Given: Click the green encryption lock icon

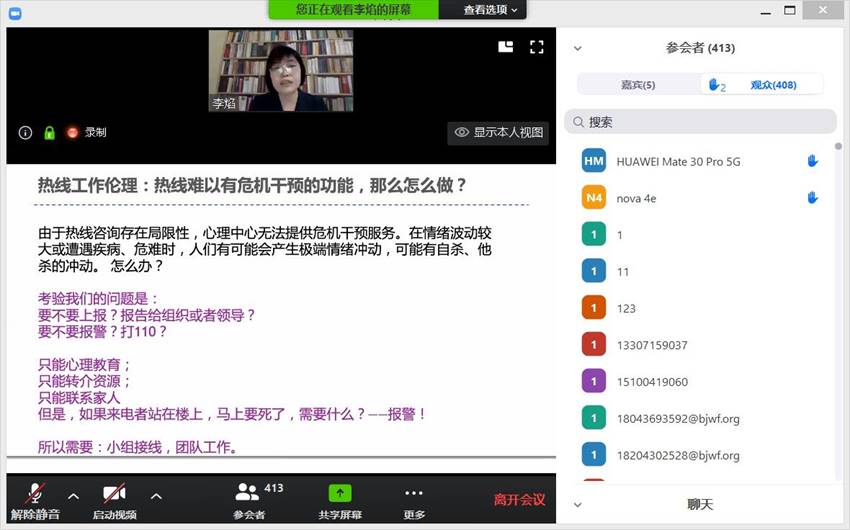Looking at the screenshot, I should coord(49,133).
